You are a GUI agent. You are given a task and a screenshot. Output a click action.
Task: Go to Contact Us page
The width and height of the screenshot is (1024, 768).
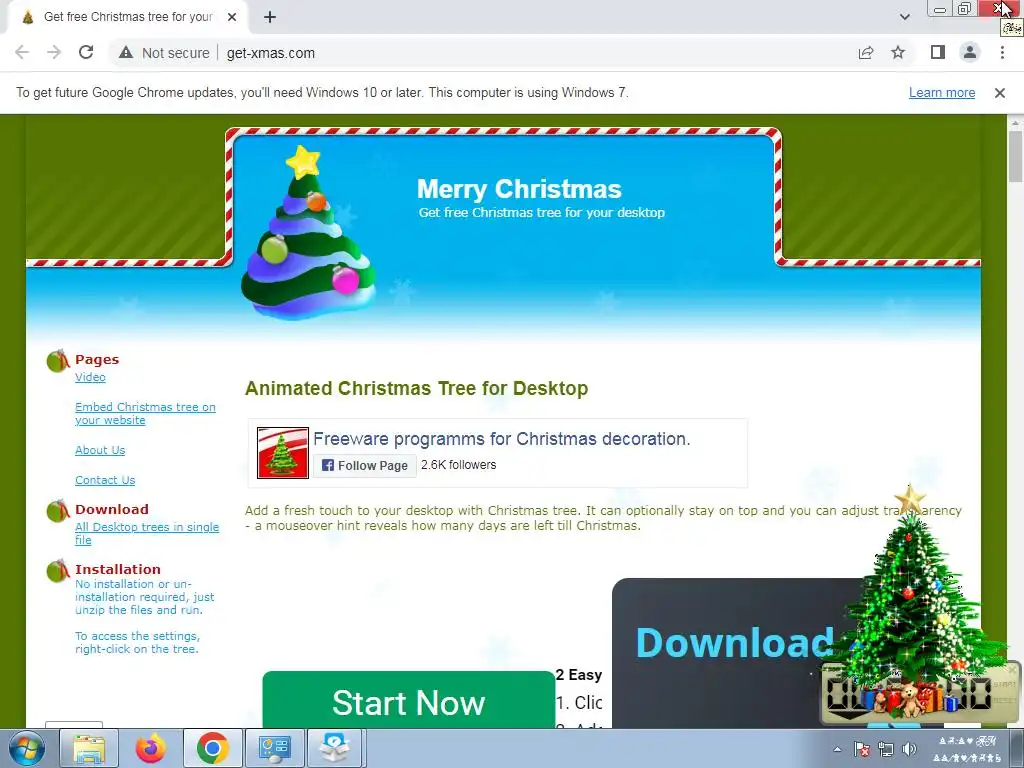[x=105, y=480]
